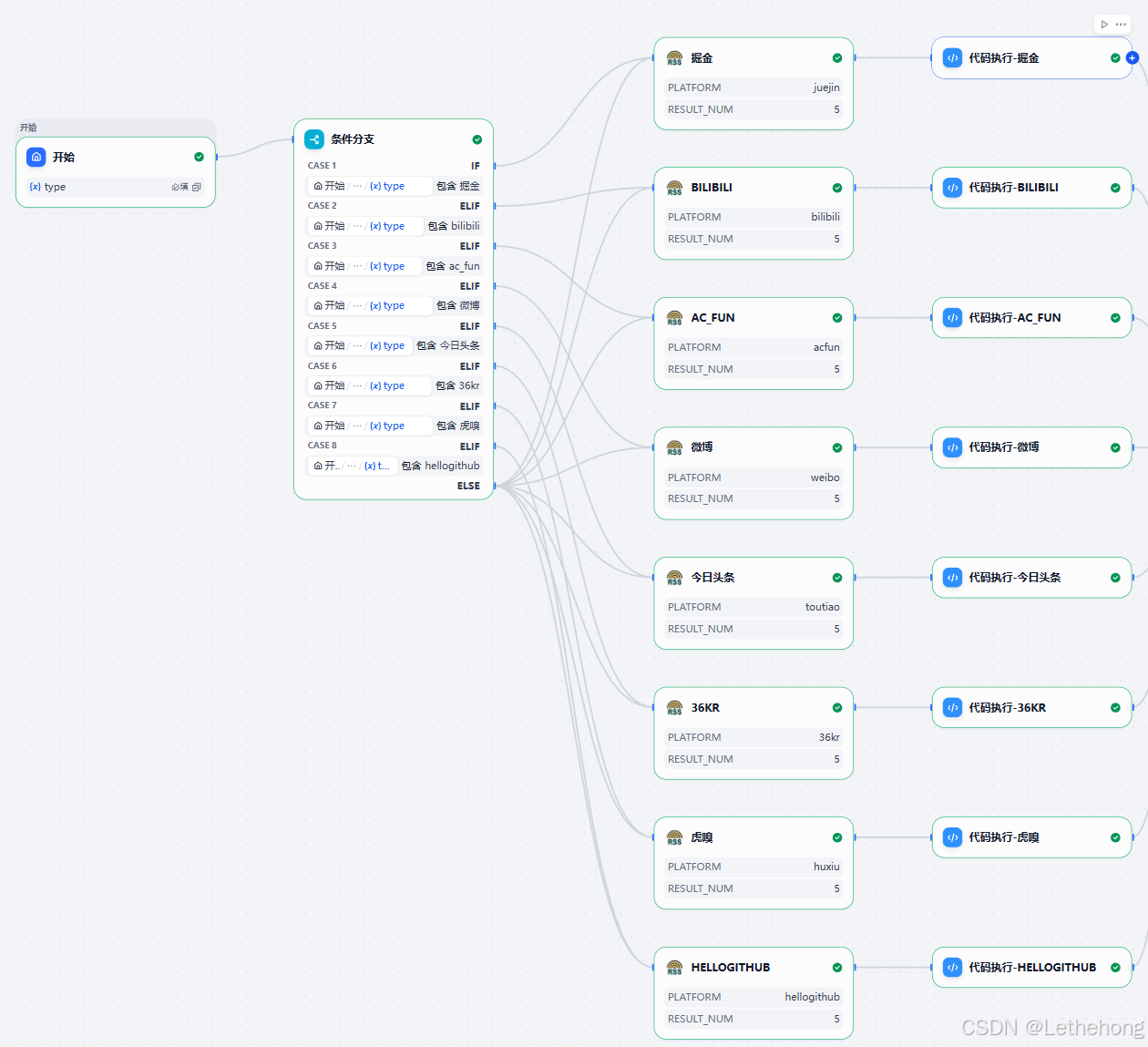Viewport: 1148px width, 1047px height.
Task: Select the 微博 node title
Action: click(702, 447)
